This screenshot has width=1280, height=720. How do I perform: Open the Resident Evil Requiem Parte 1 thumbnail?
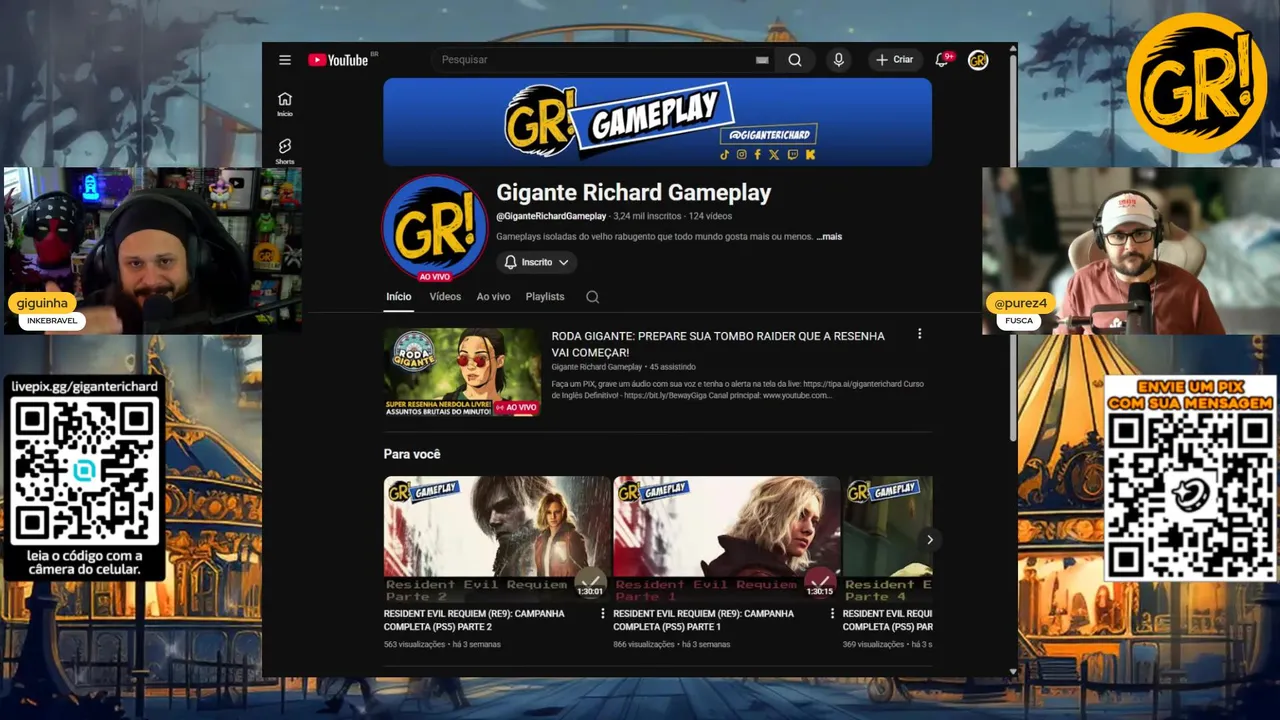pos(727,539)
